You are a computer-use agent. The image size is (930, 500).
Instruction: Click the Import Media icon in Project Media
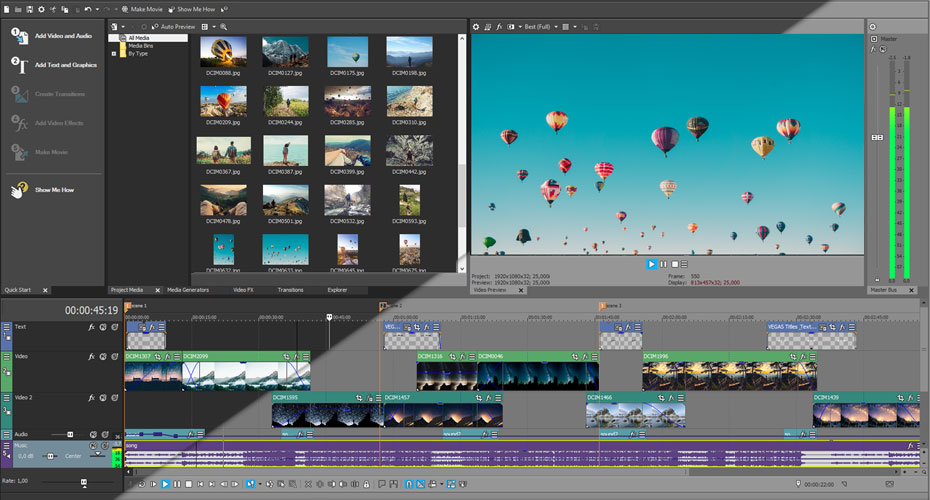[x=114, y=27]
